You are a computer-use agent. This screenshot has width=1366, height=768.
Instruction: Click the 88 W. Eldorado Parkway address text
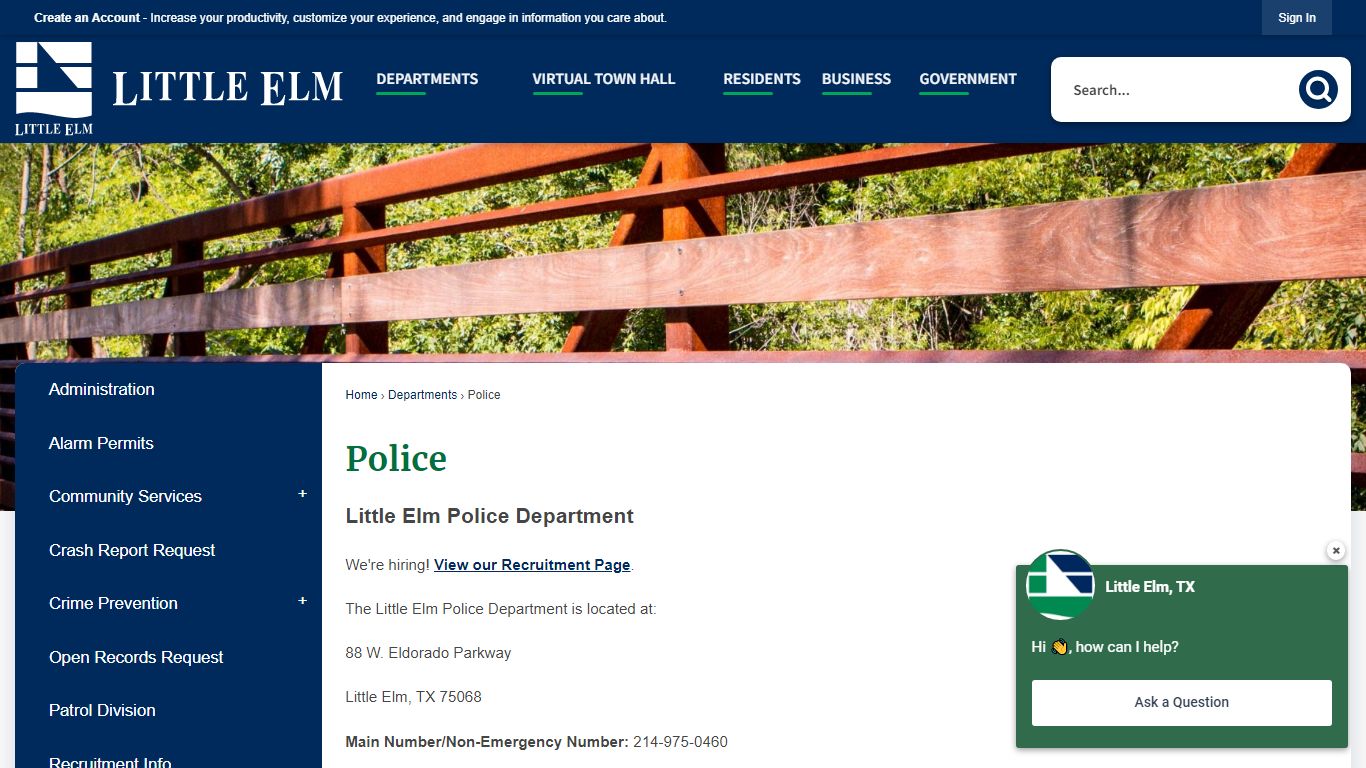point(428,653)
